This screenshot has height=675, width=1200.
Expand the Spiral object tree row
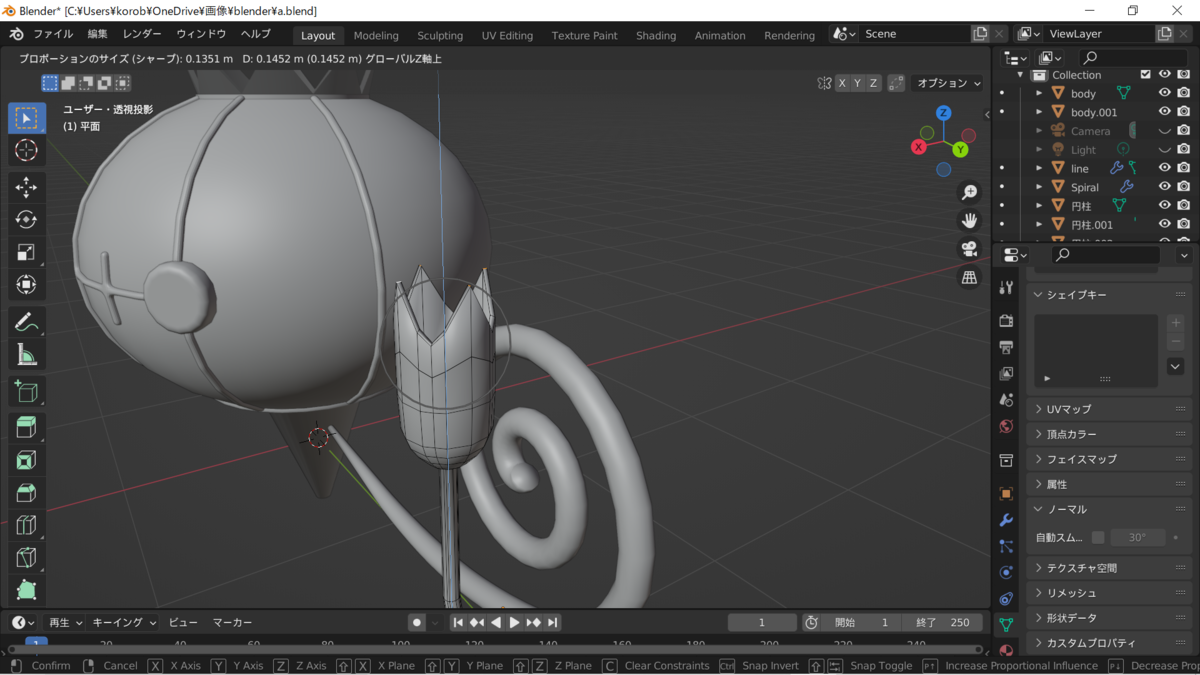pos(1039,187)
